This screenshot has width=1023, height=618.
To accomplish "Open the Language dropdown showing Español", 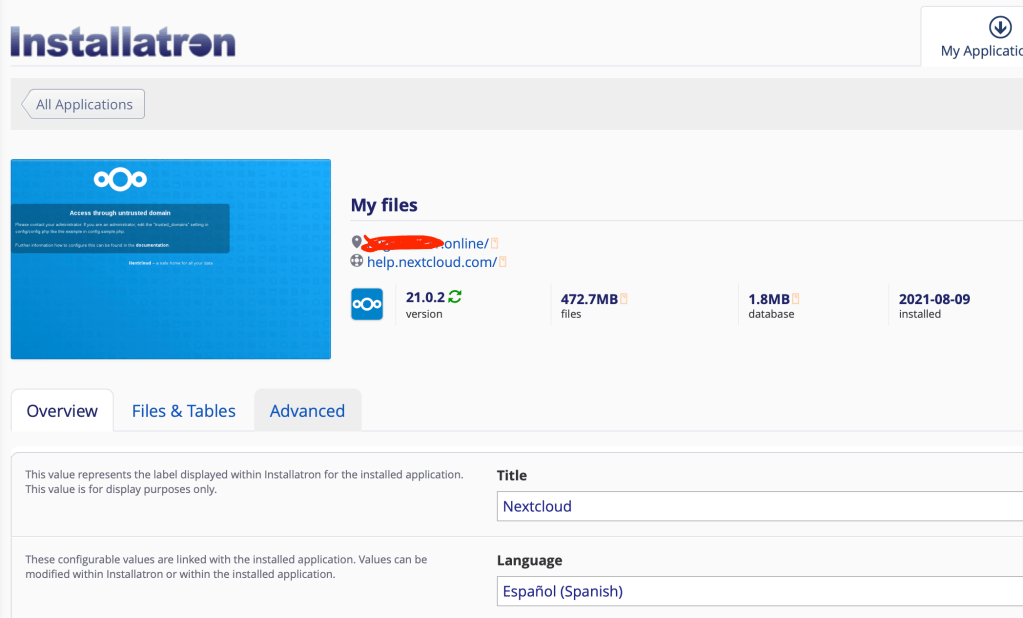I will pos(760,591).
